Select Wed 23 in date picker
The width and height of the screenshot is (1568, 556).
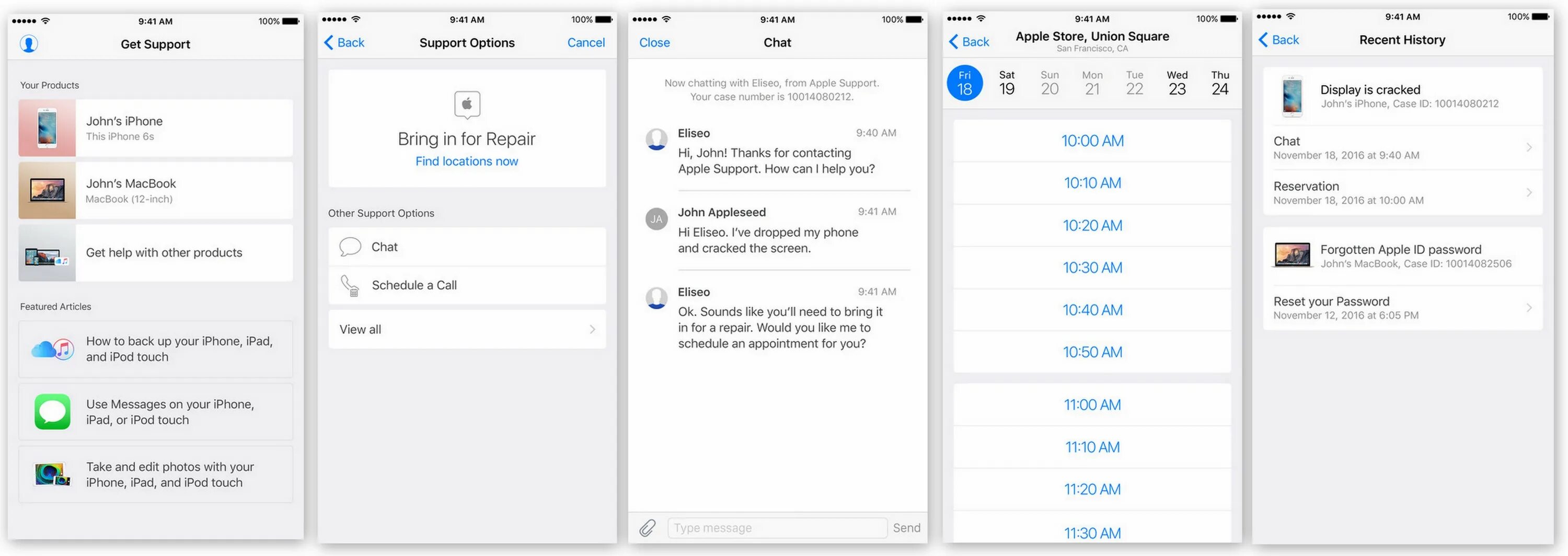1177,83
